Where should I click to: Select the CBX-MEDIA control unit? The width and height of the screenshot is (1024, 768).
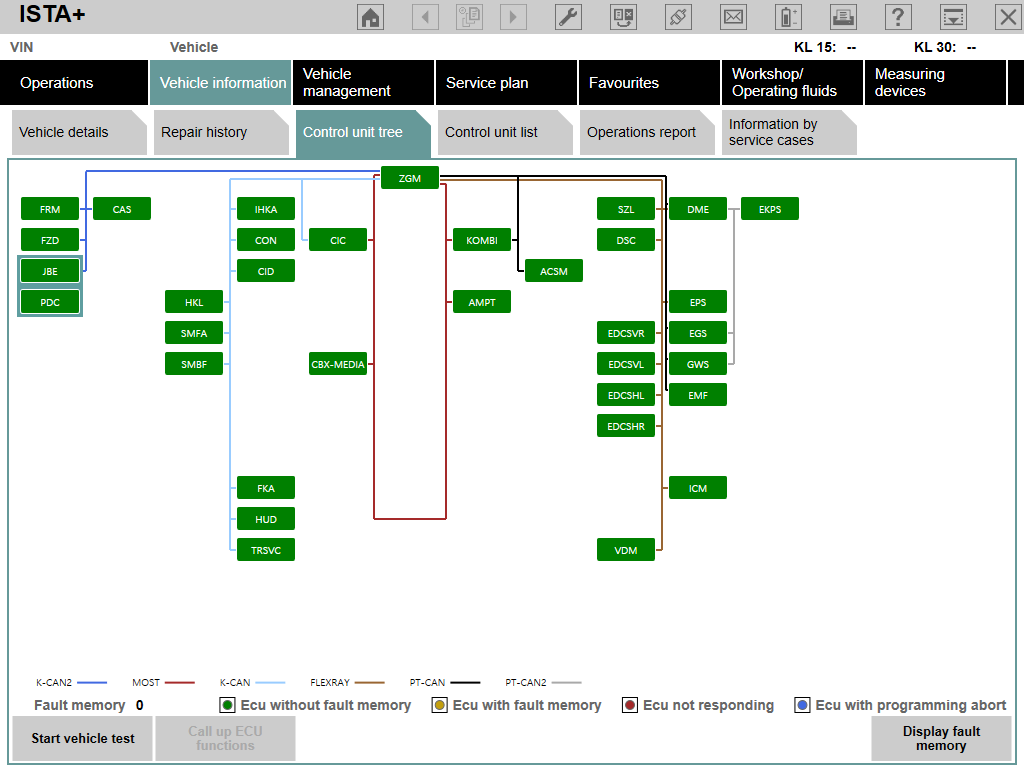coord(338,364)
